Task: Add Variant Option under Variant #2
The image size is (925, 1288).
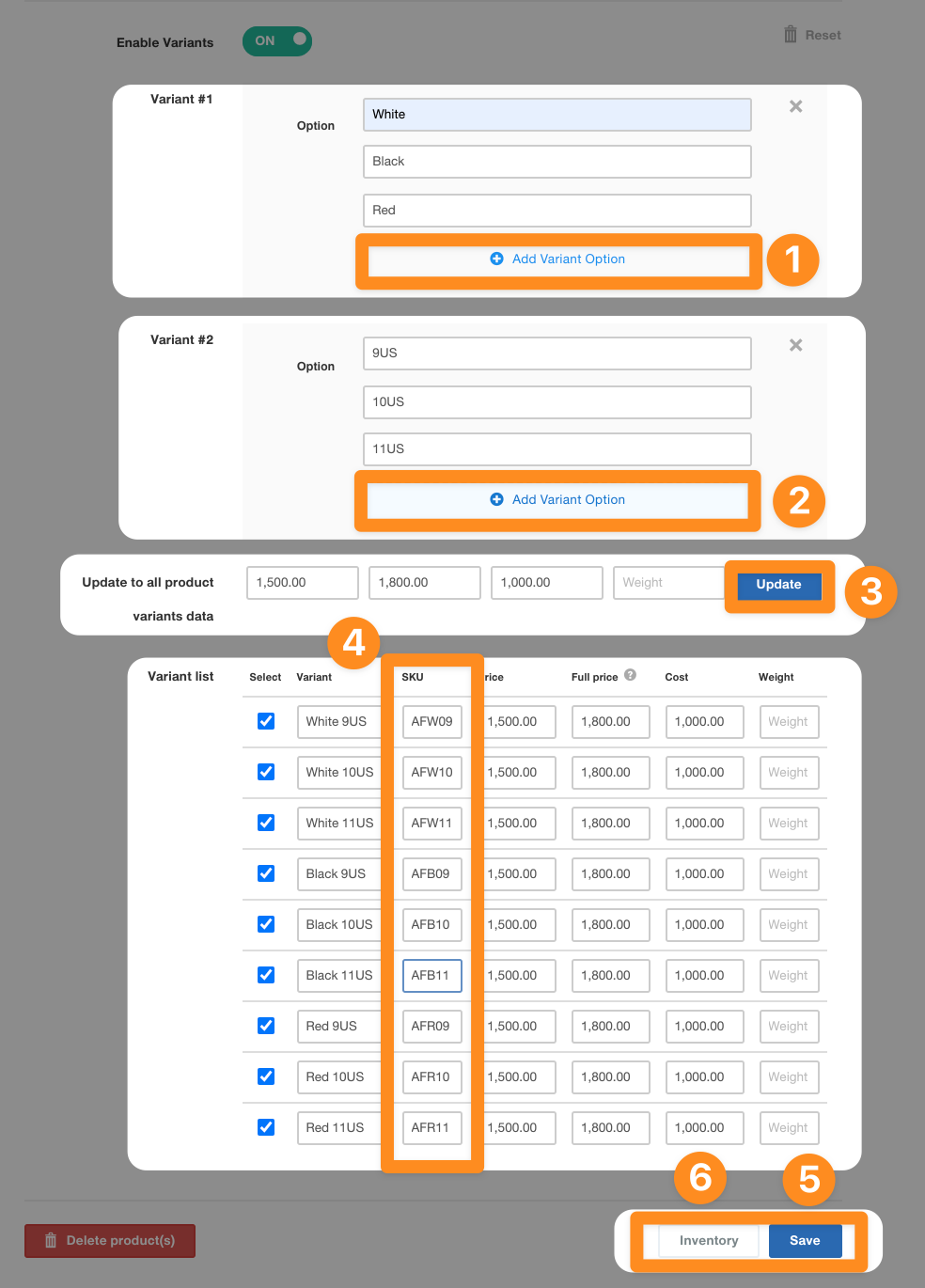Action: (557, 500)
